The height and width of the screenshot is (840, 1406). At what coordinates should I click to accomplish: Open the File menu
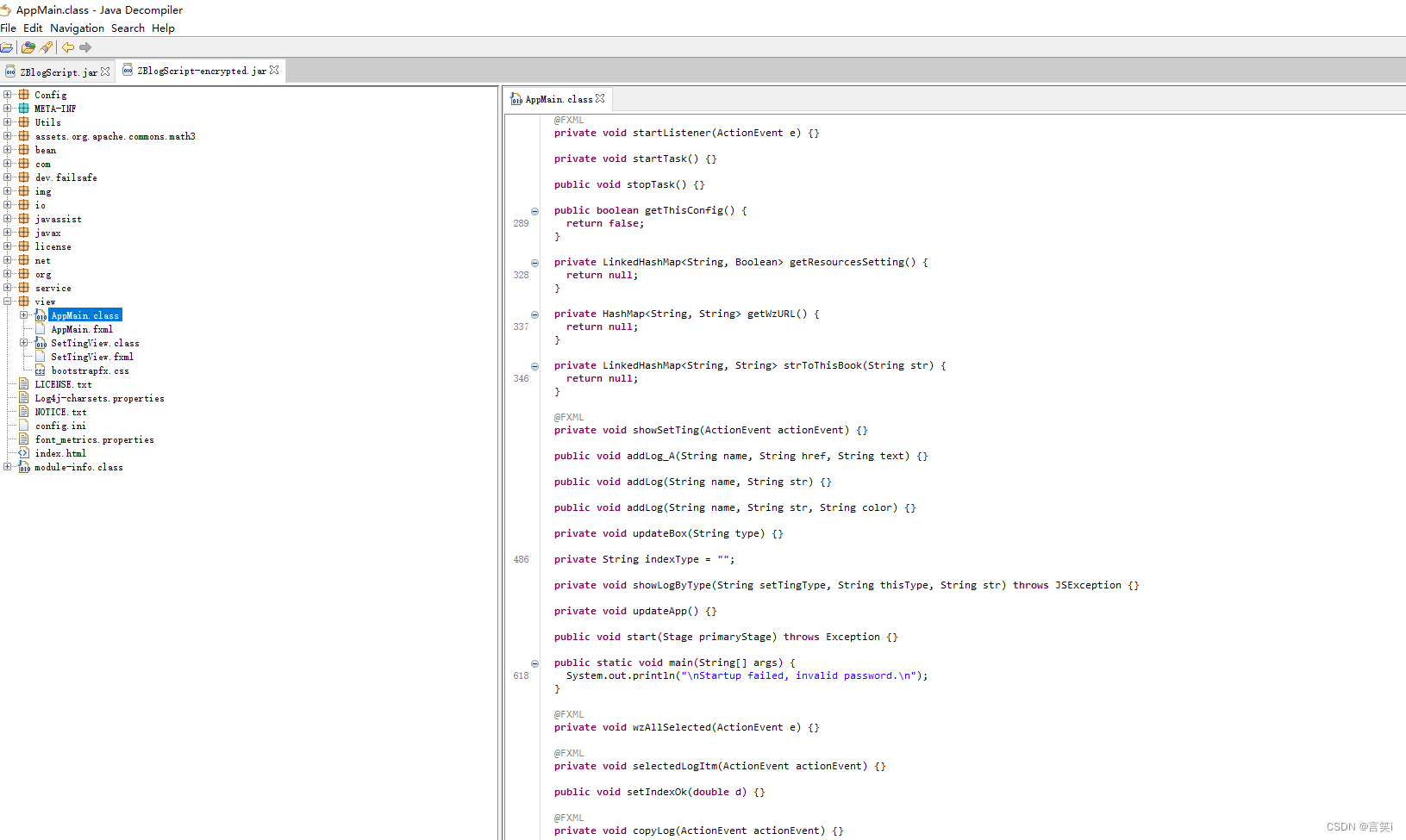point(9,28)
